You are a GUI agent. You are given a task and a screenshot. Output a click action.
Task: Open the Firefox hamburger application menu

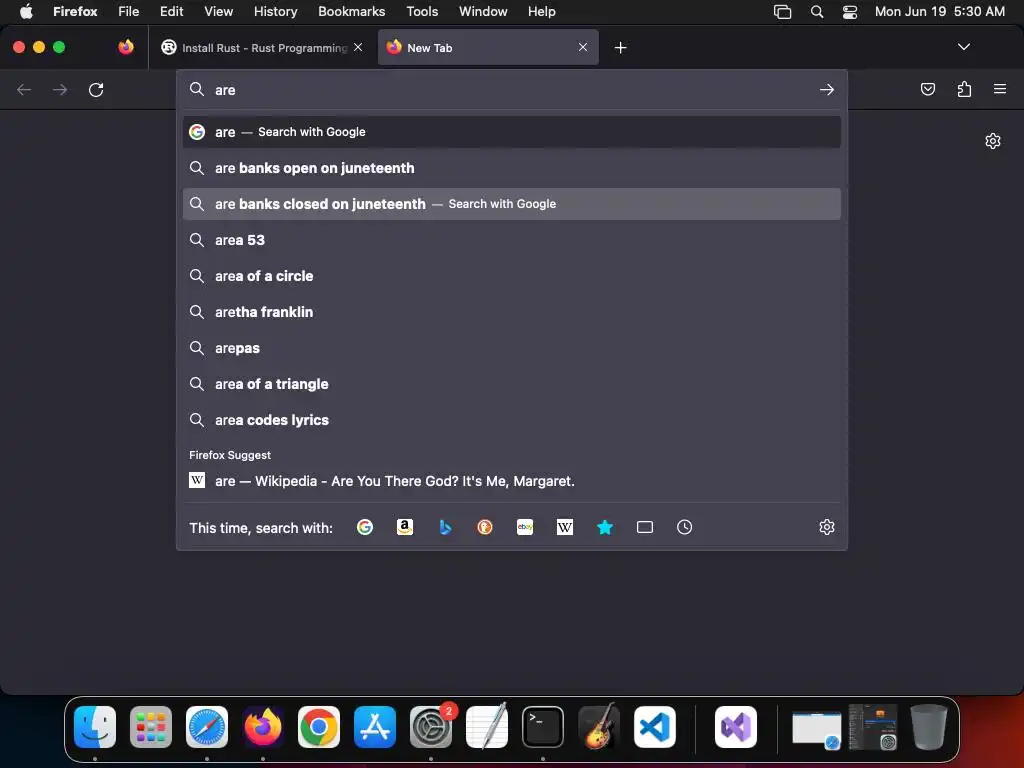[x=1000, y=89]
